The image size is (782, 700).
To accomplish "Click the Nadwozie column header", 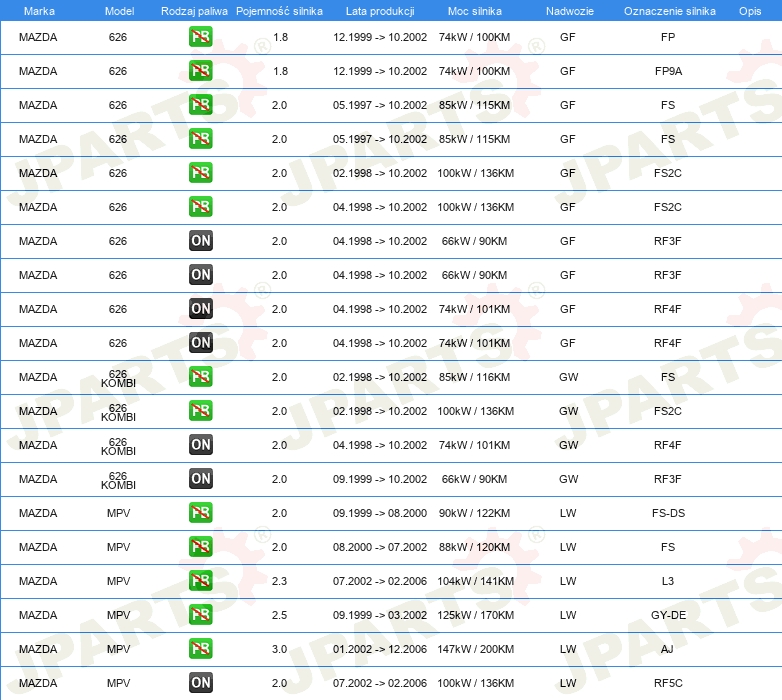I will 570,11.
